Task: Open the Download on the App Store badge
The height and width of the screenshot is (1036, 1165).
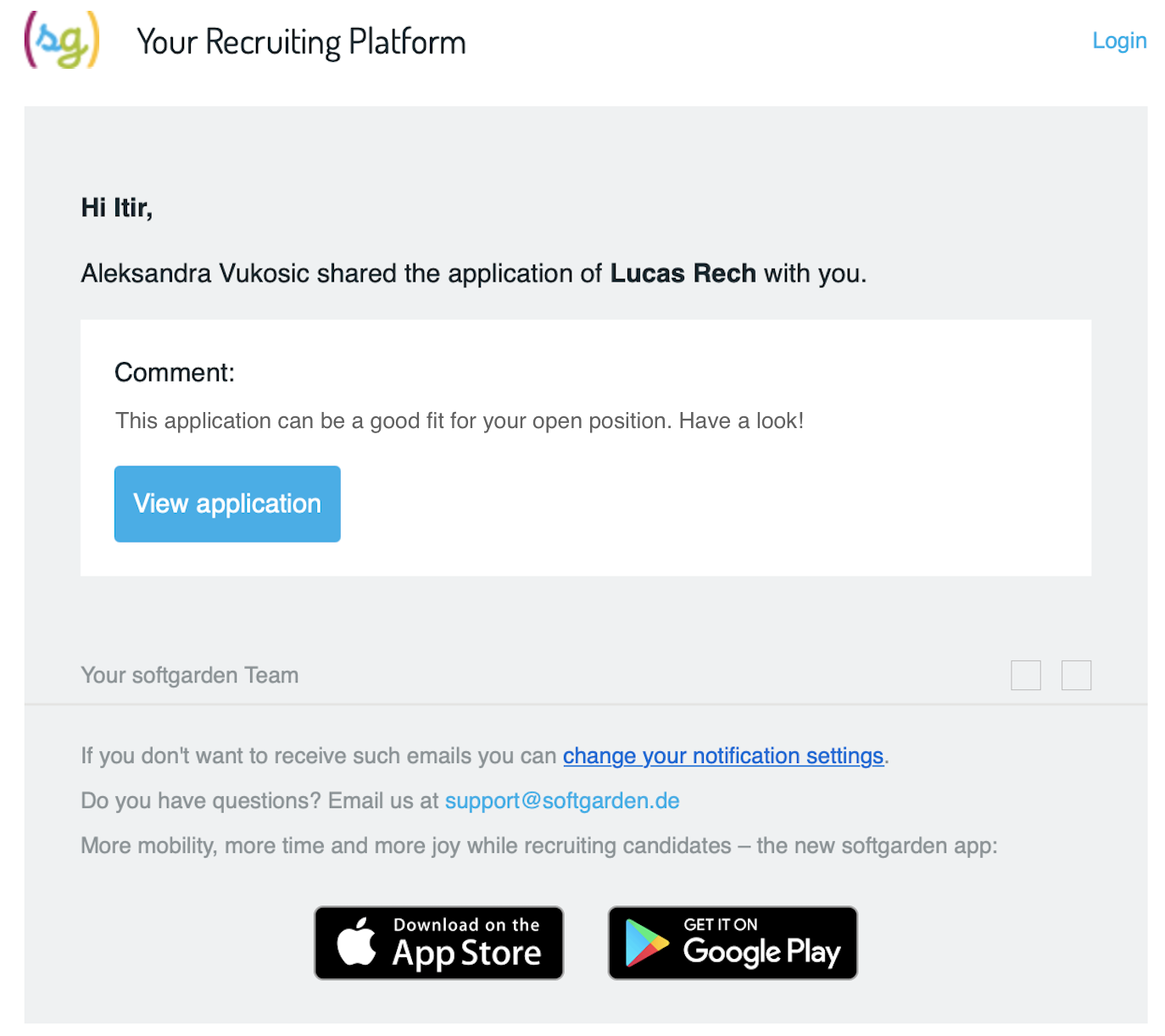Action: coord(439,943)
